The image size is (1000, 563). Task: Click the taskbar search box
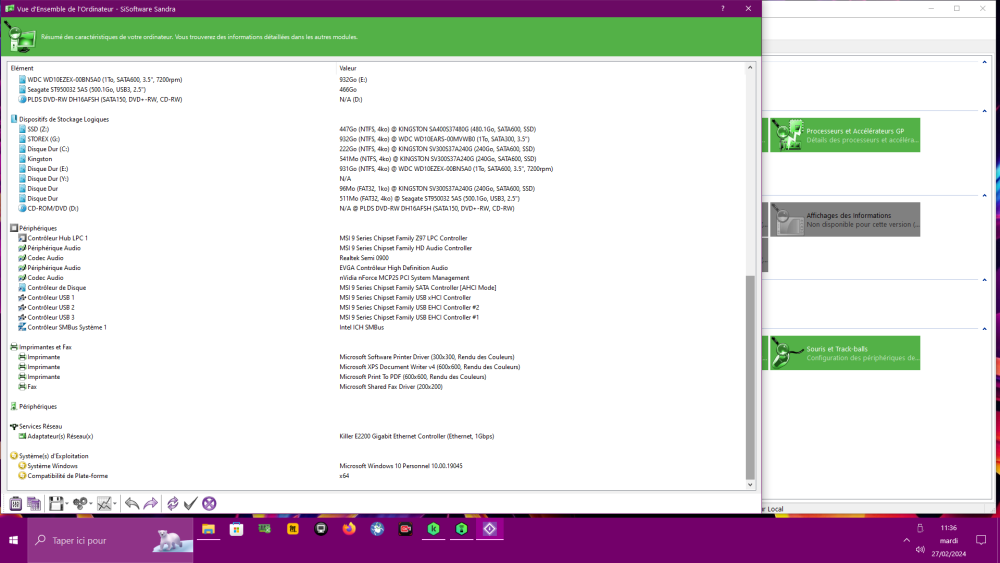pyautogui.click(x=110, y=540)
